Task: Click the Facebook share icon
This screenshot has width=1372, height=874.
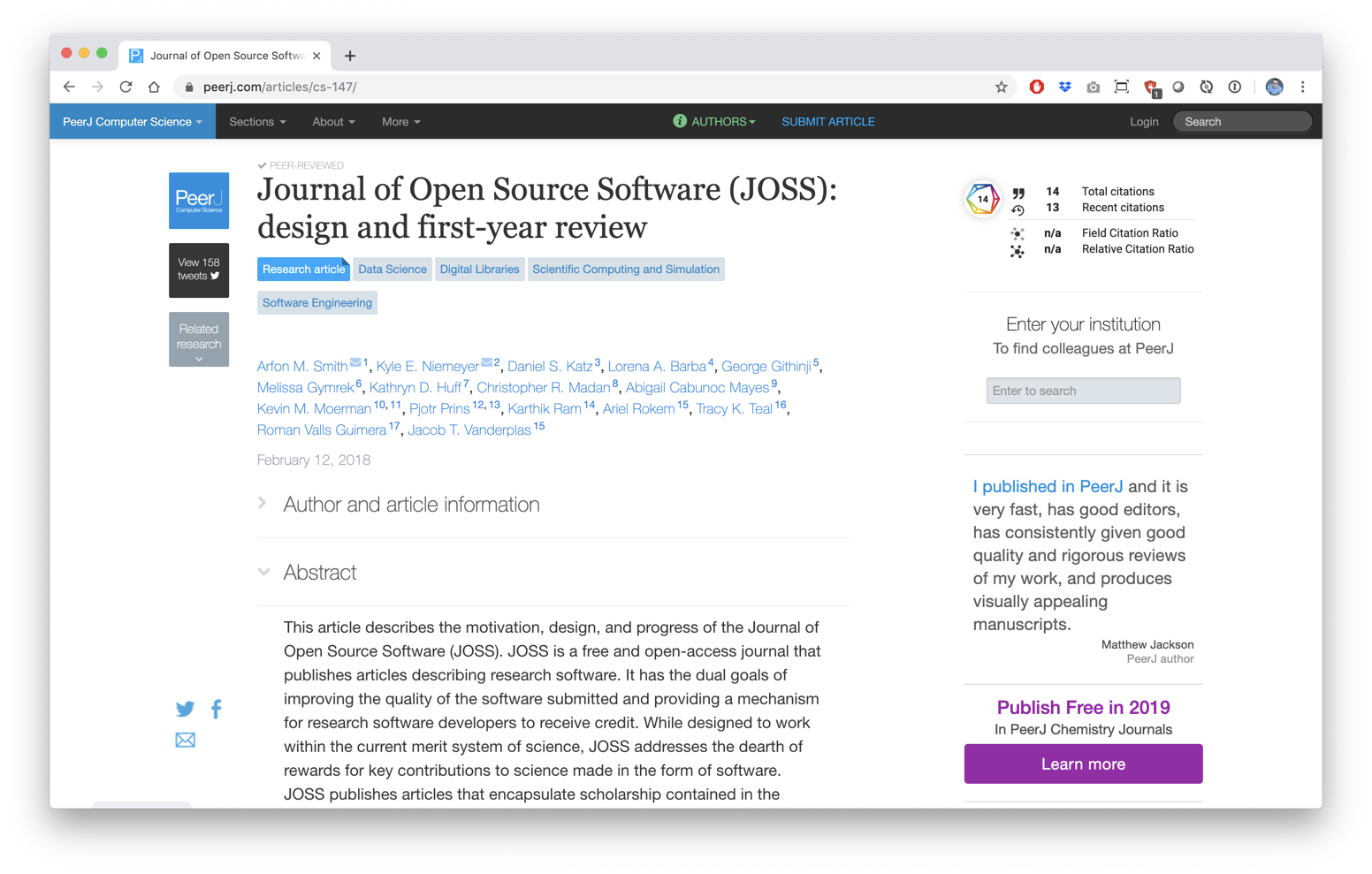Action: pyautogui.click(x=217, y=709)
